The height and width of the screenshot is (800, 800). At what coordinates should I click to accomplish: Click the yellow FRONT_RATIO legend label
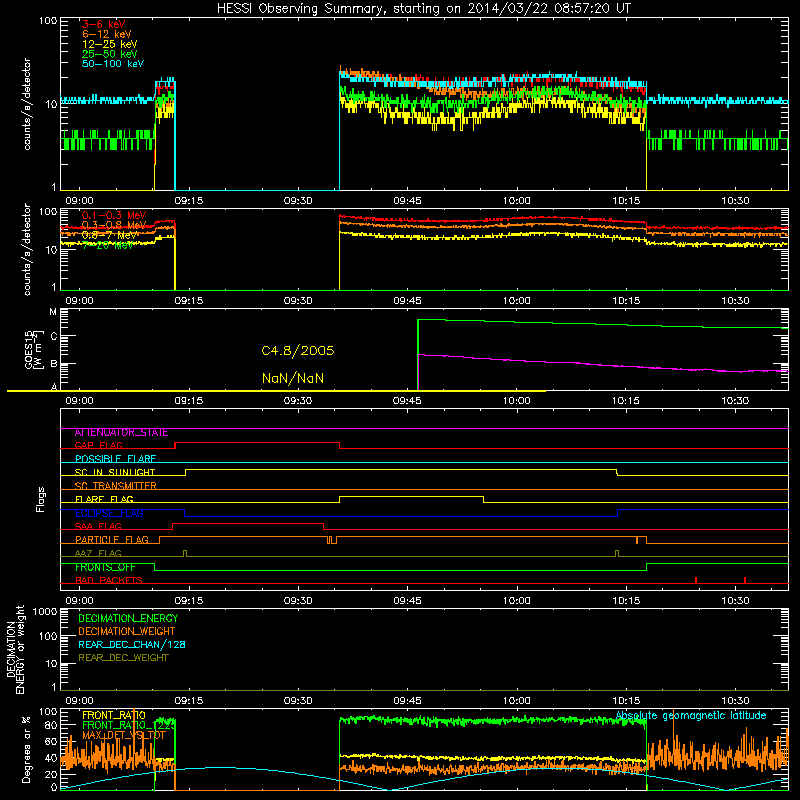point(114,715)
